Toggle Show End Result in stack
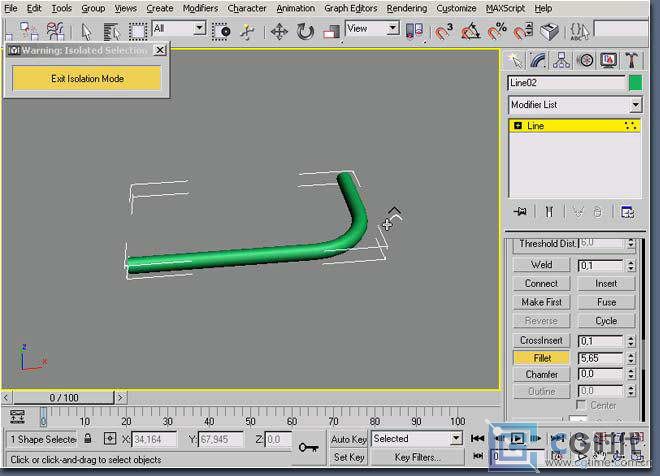This screenshot has width=660, height=476. click(x=549, y=212)
